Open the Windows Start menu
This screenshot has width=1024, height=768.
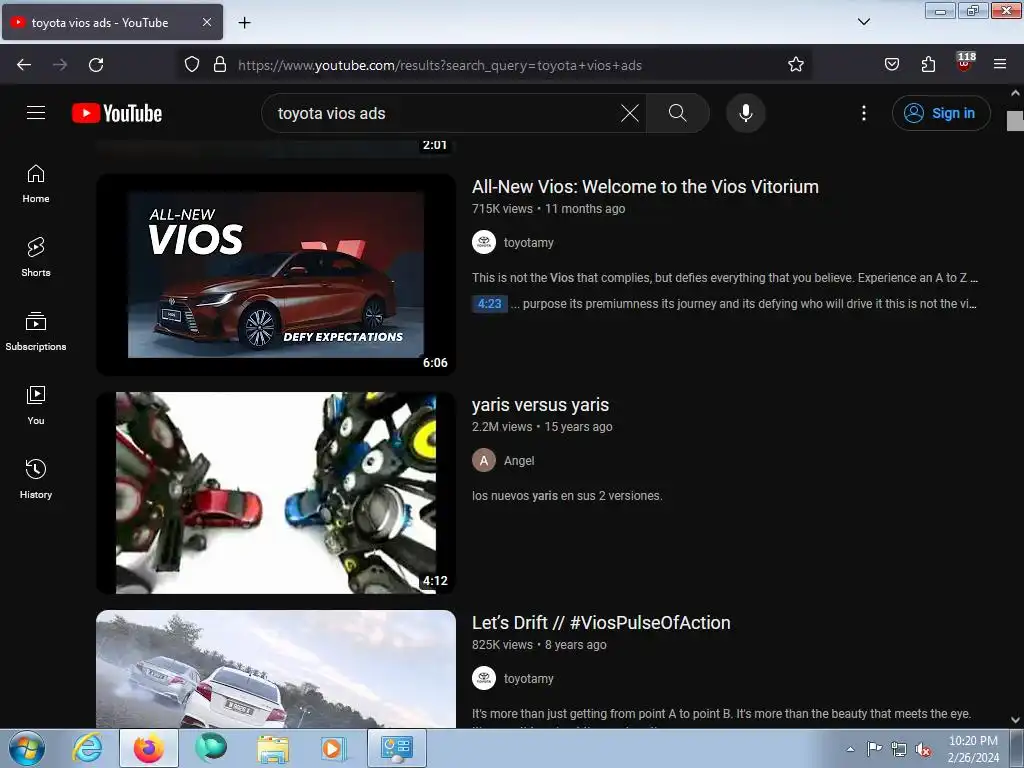tap(27, 748)
